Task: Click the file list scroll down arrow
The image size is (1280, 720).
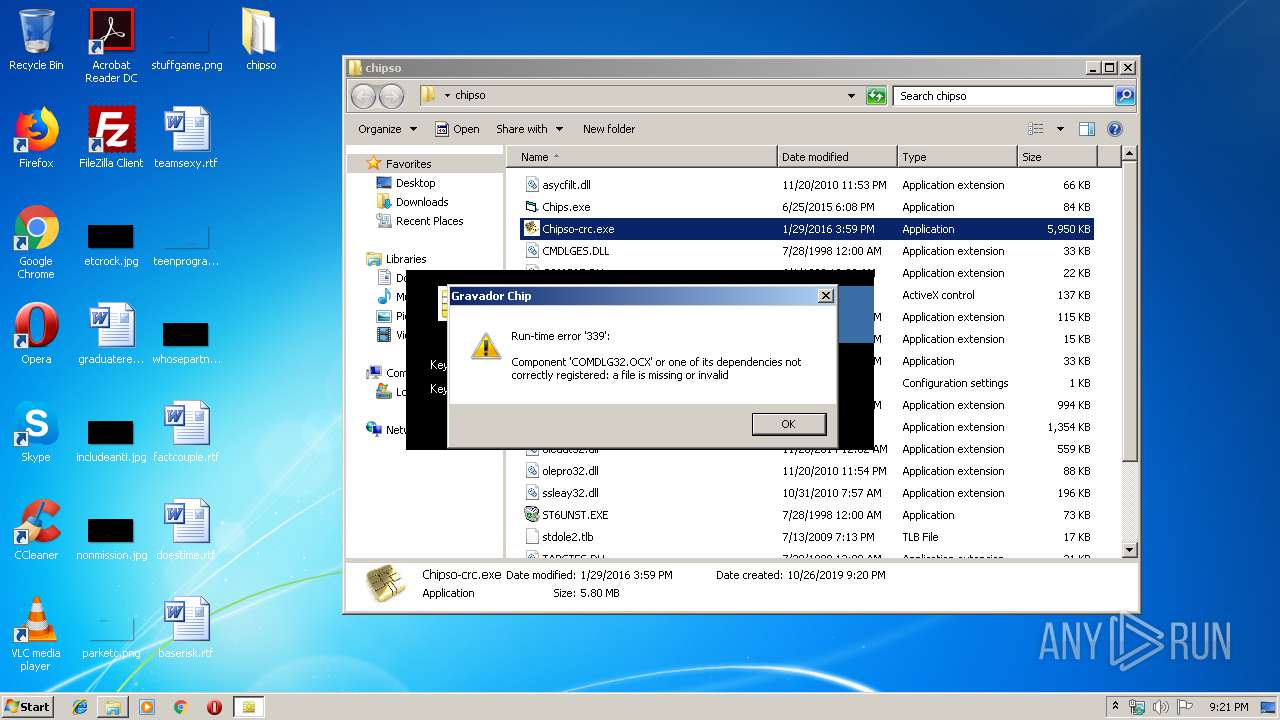Action: pos(1129,549)
